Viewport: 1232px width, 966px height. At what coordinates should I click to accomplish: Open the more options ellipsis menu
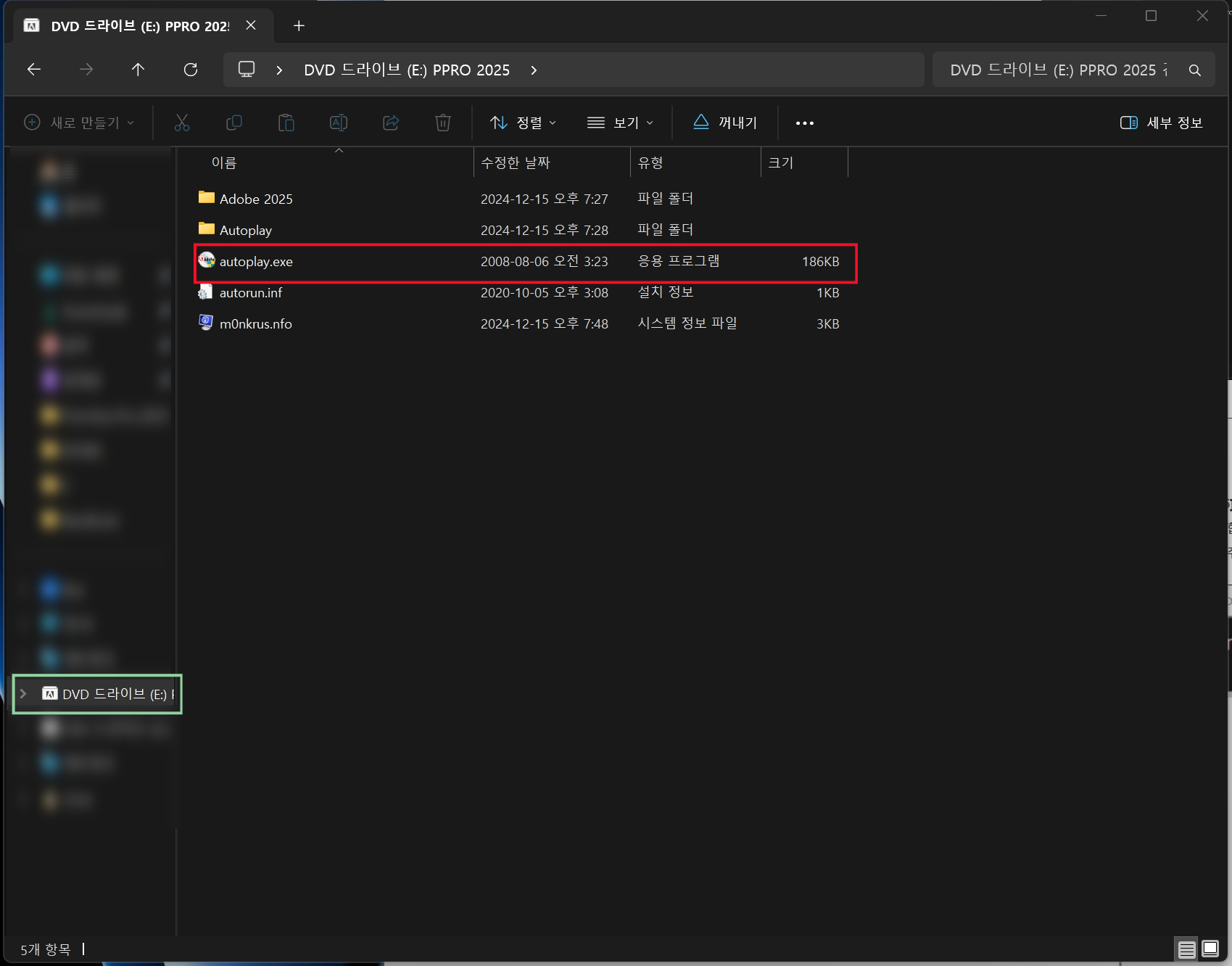(x=805, y=123)
